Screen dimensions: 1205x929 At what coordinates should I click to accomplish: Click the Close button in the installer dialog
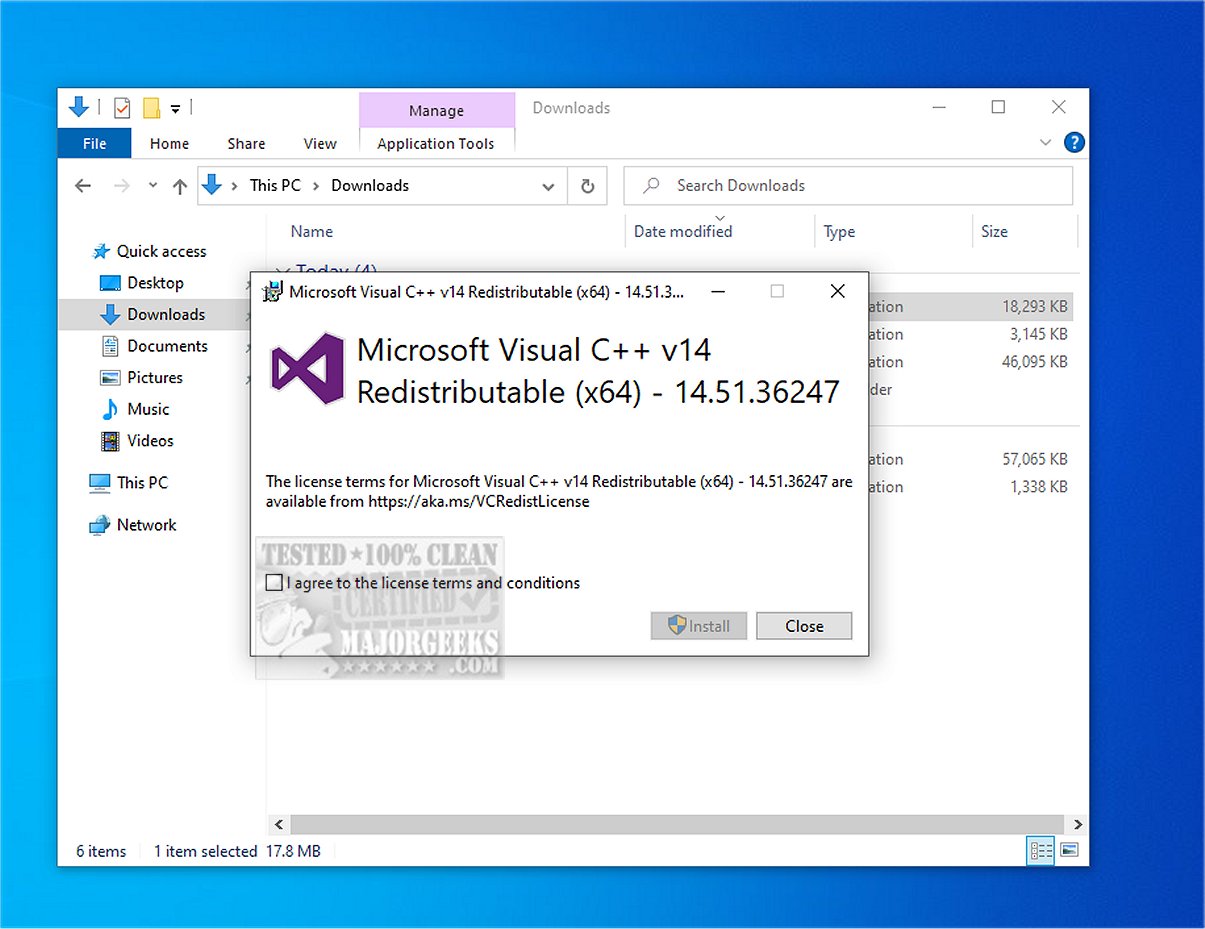[804, 626]
